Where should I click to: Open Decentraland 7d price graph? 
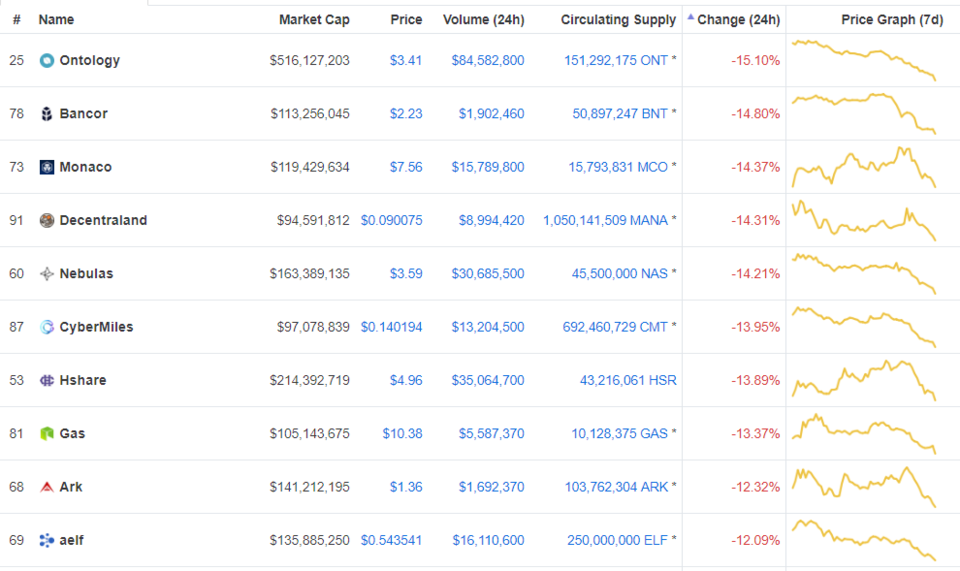864,220
